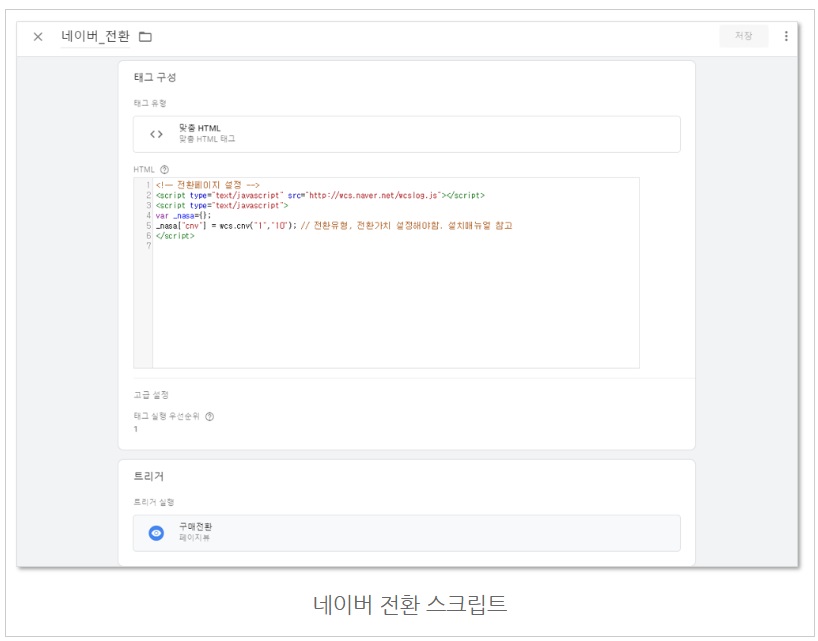Screen dimensions: 818x641
Task: Open the help icon next to HTML label
Action: (164, 170)
